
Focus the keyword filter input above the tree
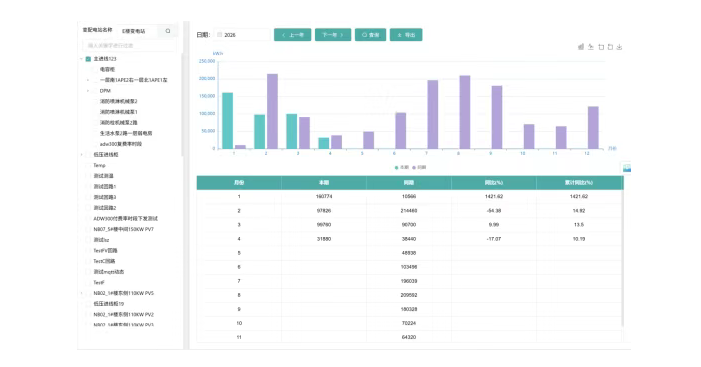click(x=129, y=46)
